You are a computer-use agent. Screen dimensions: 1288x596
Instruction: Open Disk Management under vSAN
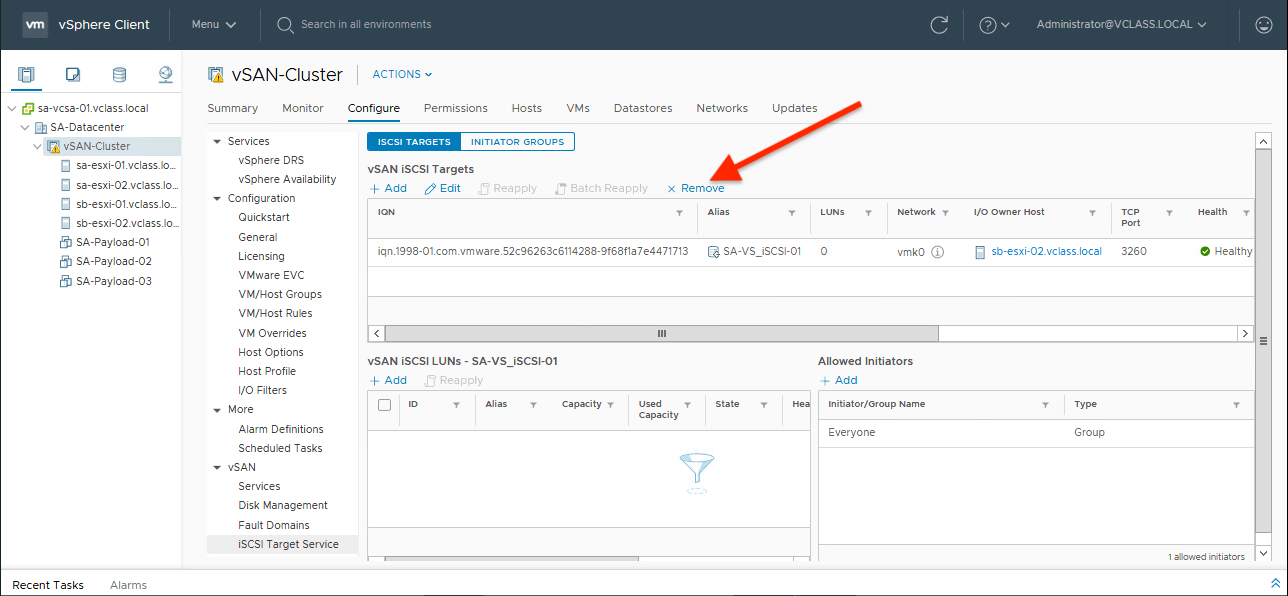tap(283, 506)
